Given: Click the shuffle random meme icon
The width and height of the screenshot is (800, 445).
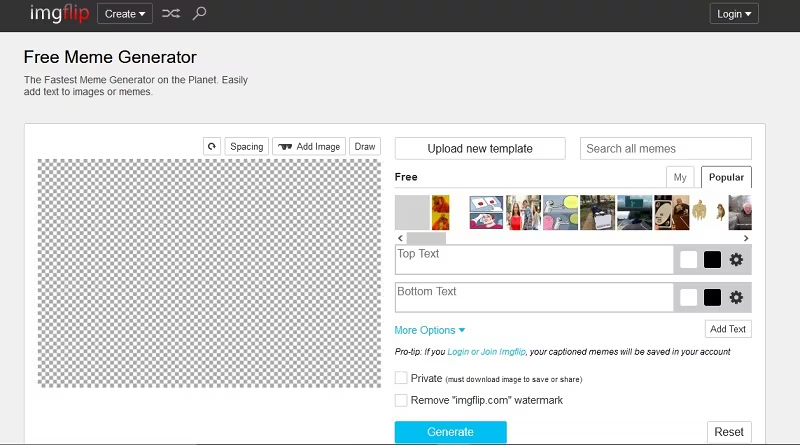Looking at the screenshot, I should point(171,14).
